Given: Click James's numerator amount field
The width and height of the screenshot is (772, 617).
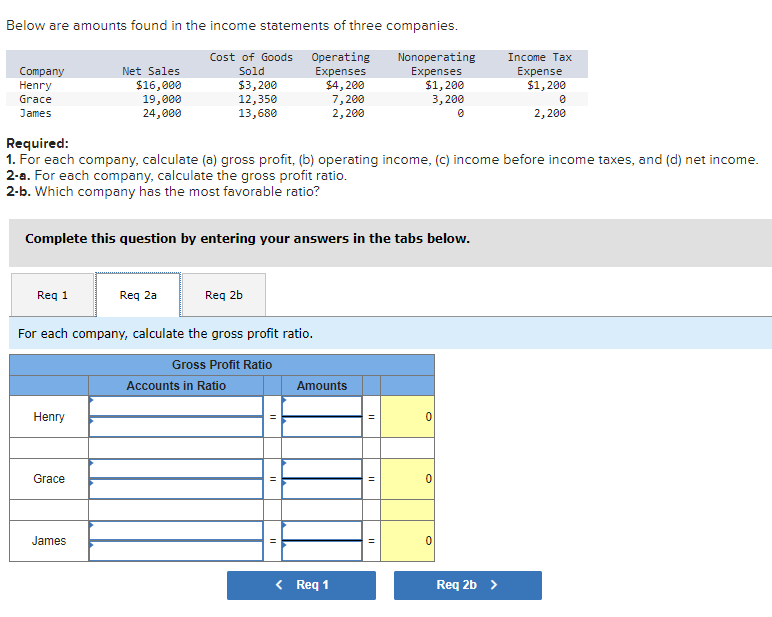Looking at the screenshot, I should 322,530.
